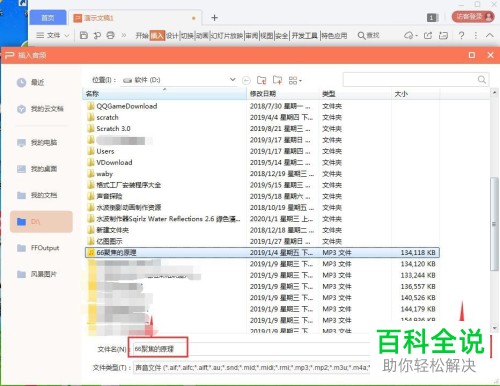Select 我的桌面 in the sidebar
Viewport: 500px width, 386px height.
37,169
